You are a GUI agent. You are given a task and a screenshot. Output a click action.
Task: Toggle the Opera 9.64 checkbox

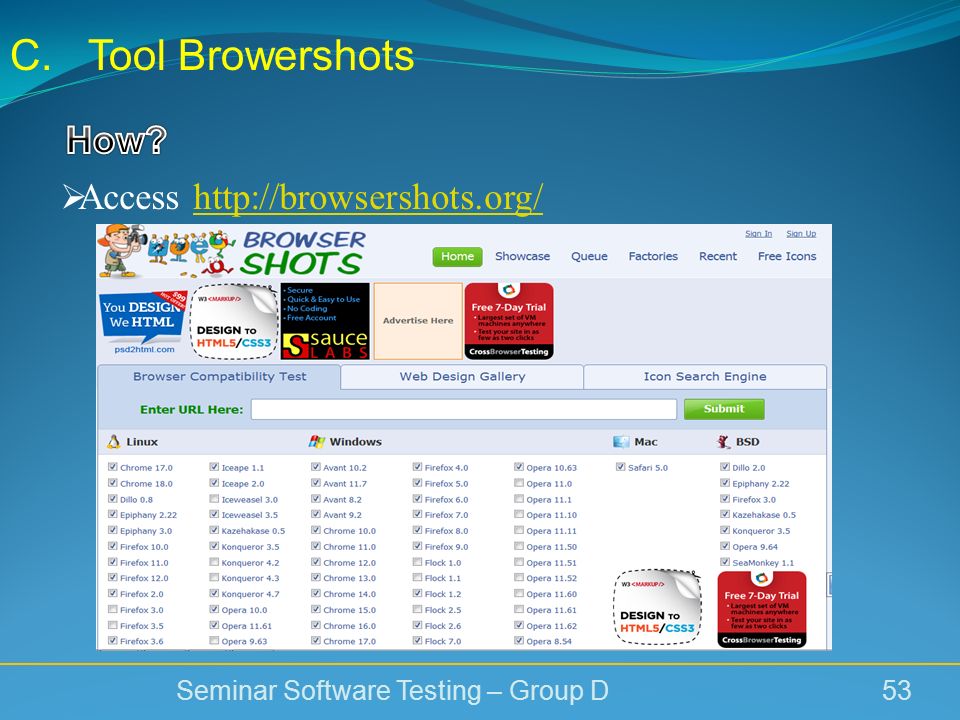coord(725,546)
